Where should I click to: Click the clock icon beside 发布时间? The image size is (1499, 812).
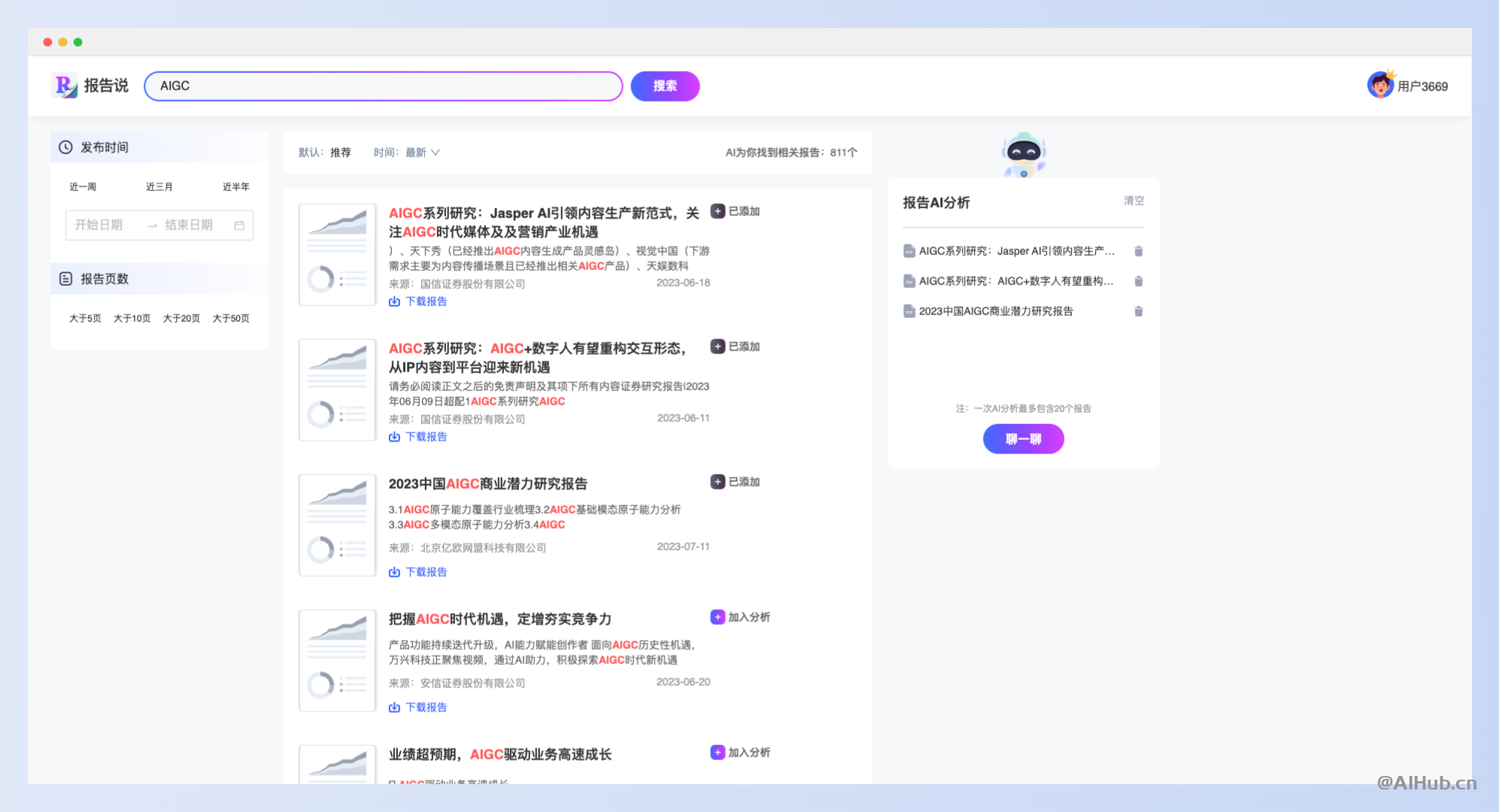pyautogui.click(x=65, y=147)
